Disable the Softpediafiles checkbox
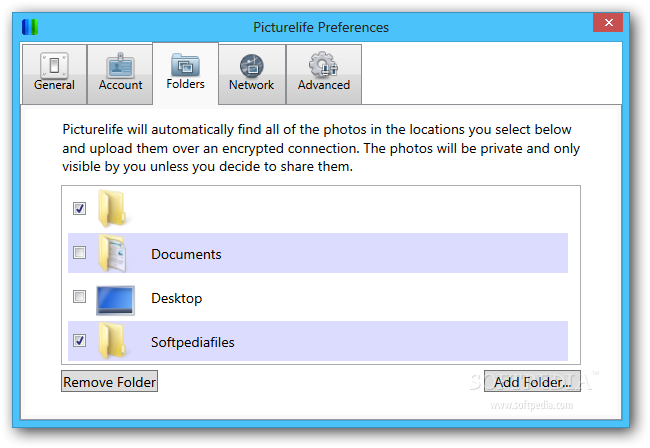The image size is (650, 448). coord(79,340)
